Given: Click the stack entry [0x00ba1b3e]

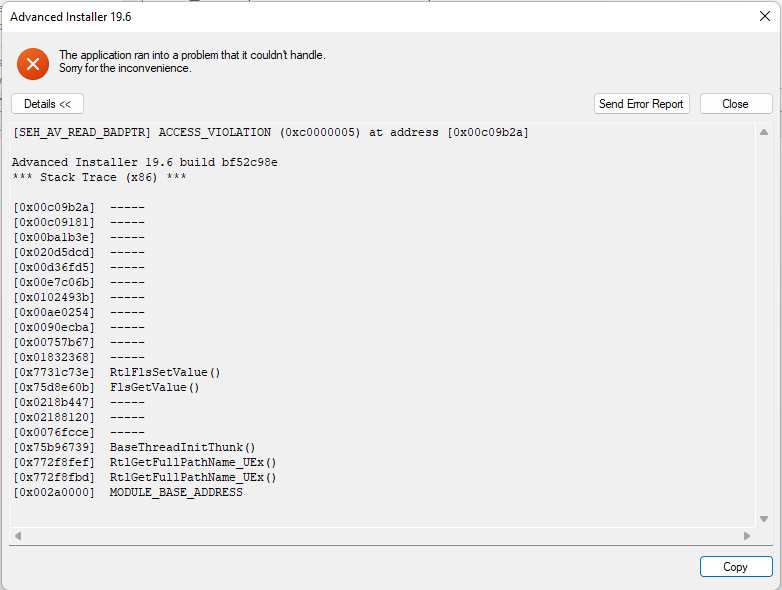Looking at the screenshot, I should pyautogui.click(x=78, y=237).
